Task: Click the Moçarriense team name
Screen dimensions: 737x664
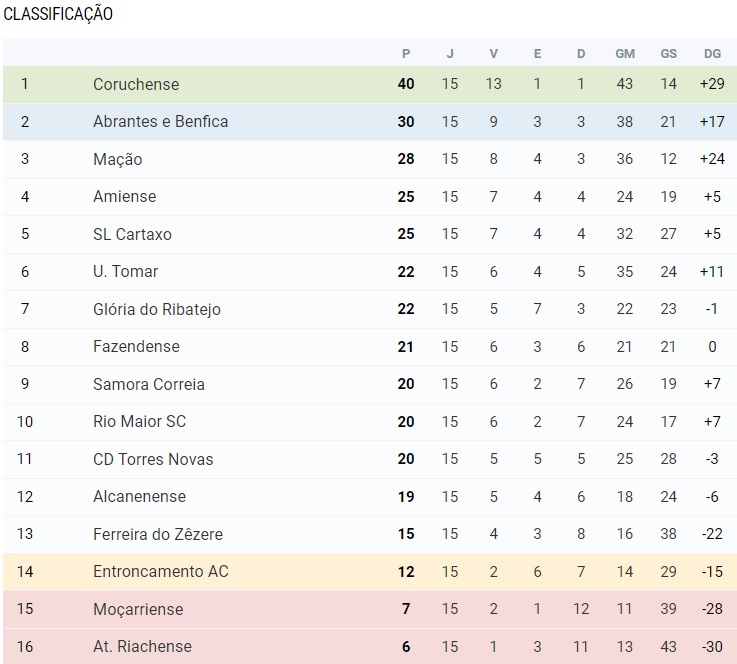Action: [137, 609]
